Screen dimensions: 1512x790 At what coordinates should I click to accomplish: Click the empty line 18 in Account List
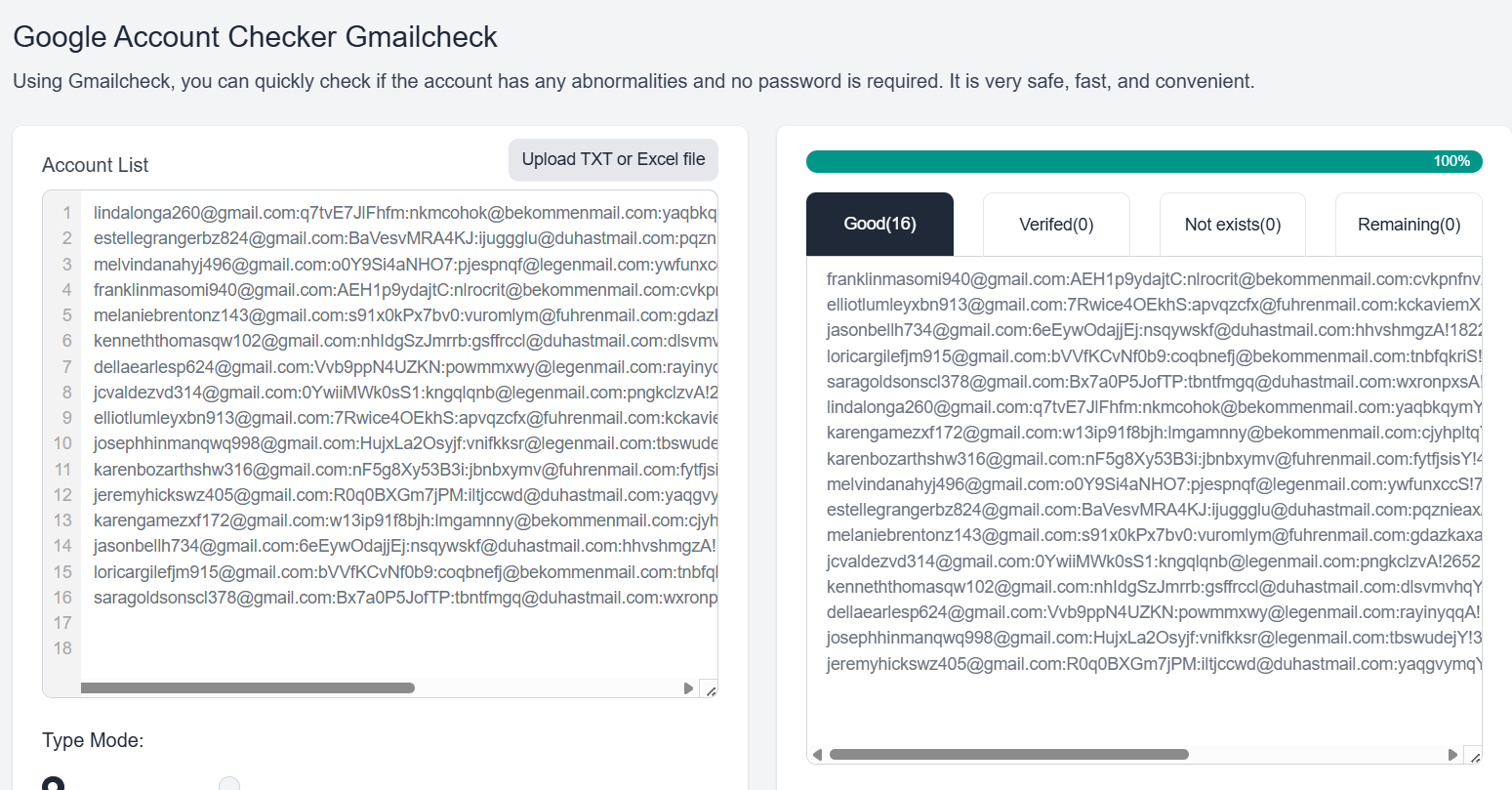click(x=390, y=648)
